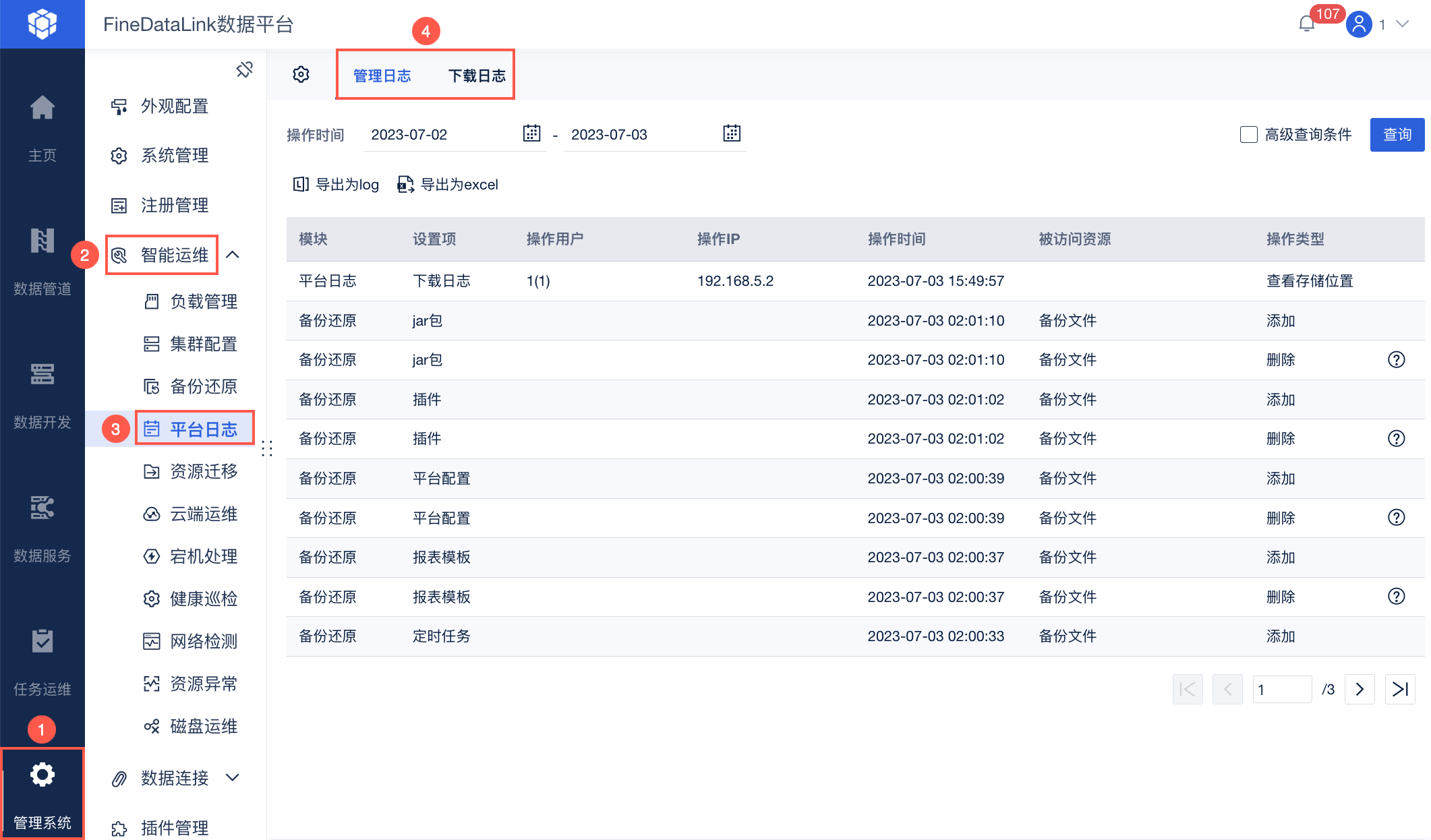Switch to the 下载日志 tab

[x=477, y=76]
